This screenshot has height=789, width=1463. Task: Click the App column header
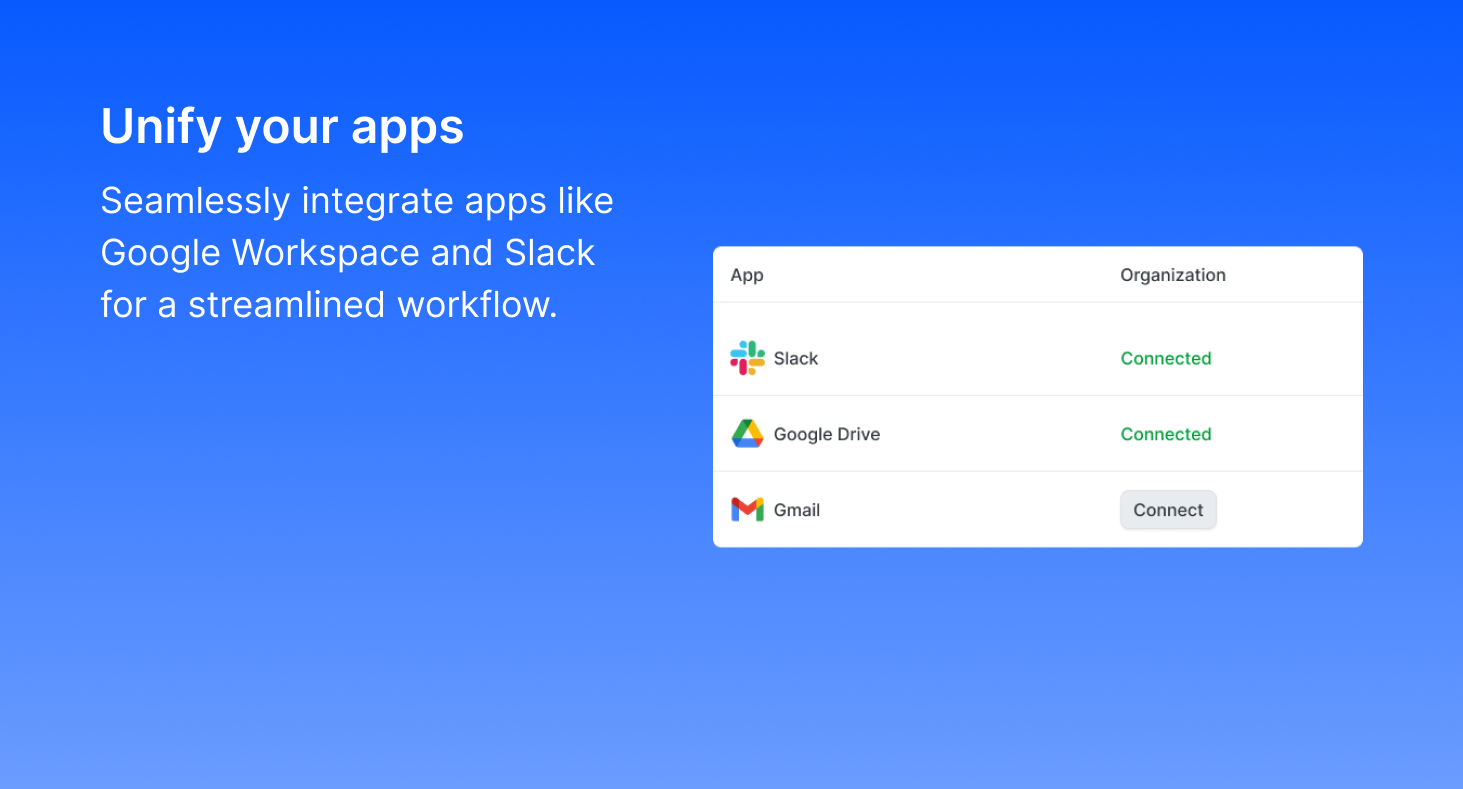(747, 275)
